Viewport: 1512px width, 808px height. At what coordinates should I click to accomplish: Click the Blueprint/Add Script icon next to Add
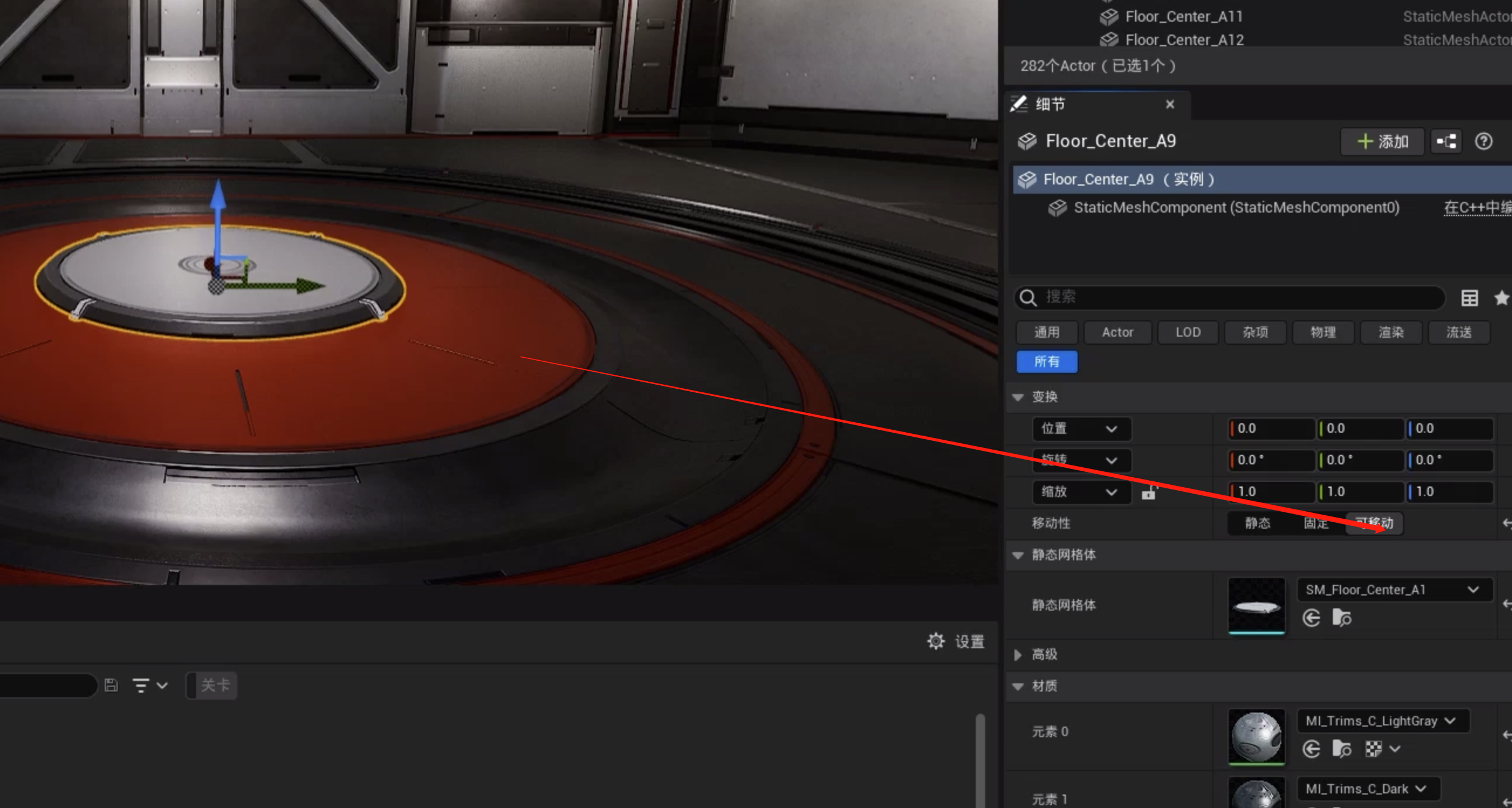pos(1446,142)
